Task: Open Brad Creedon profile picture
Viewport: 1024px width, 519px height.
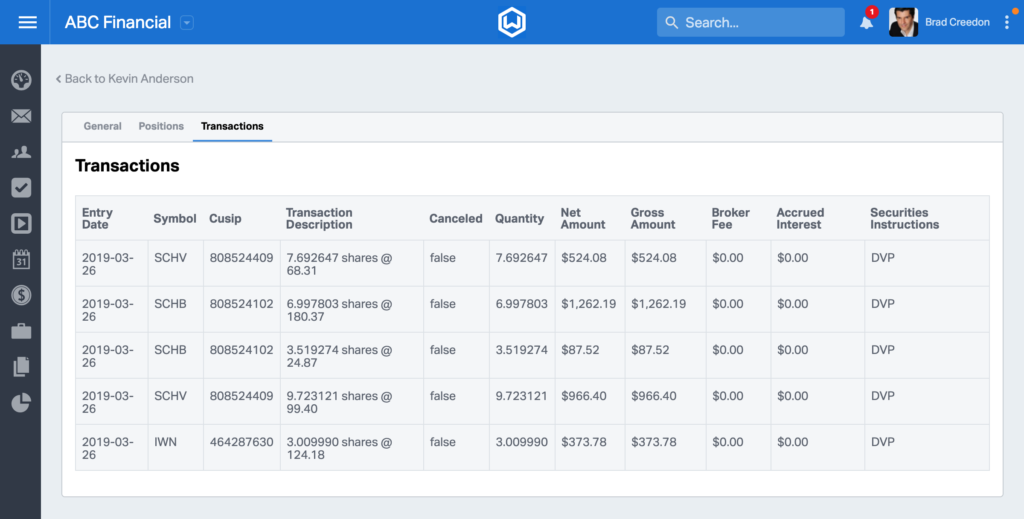Action: click(903, 22)
